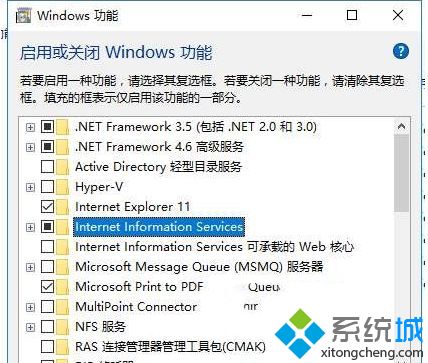The width and height of the screenshot is (428, 363).
Task: Click folder icon beside Microsoft Print to PDF
Action: [x=62, y=287]
